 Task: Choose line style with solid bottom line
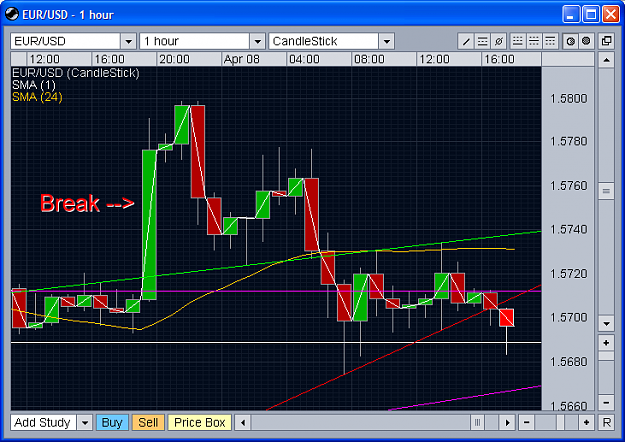click(x=517, y=41)
